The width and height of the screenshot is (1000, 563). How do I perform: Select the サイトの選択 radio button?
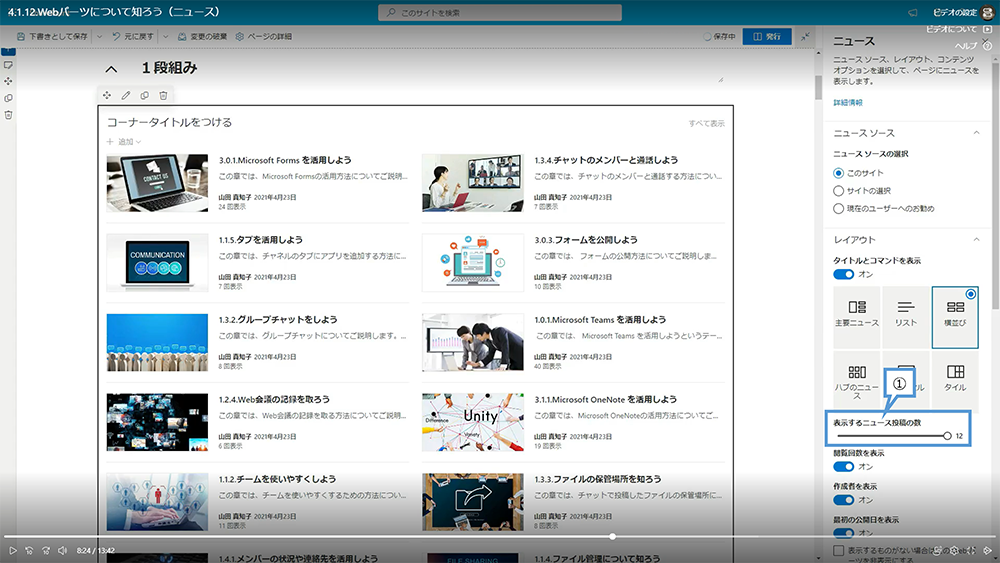click(839, 191)
